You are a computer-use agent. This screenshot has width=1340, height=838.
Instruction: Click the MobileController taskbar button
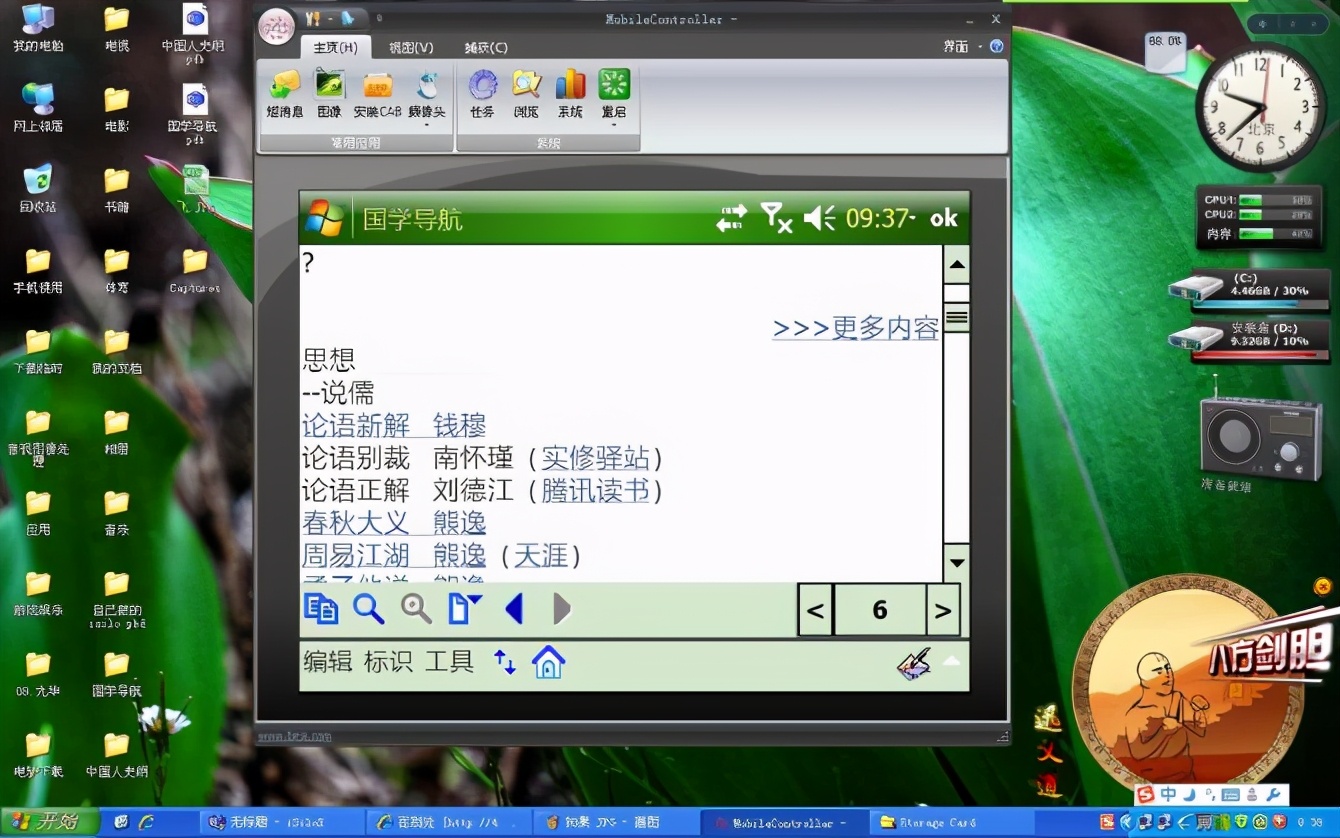[784, 822]
